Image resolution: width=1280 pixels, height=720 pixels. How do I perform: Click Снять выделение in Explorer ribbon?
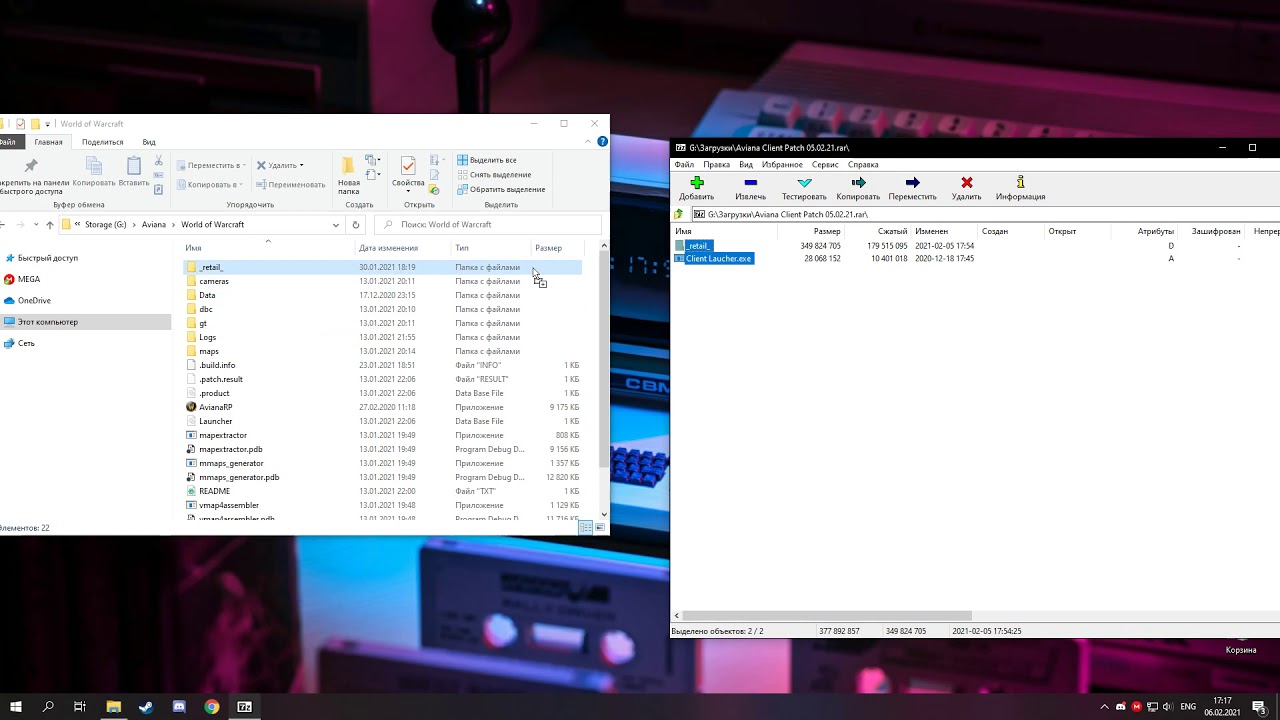(494, 175)
